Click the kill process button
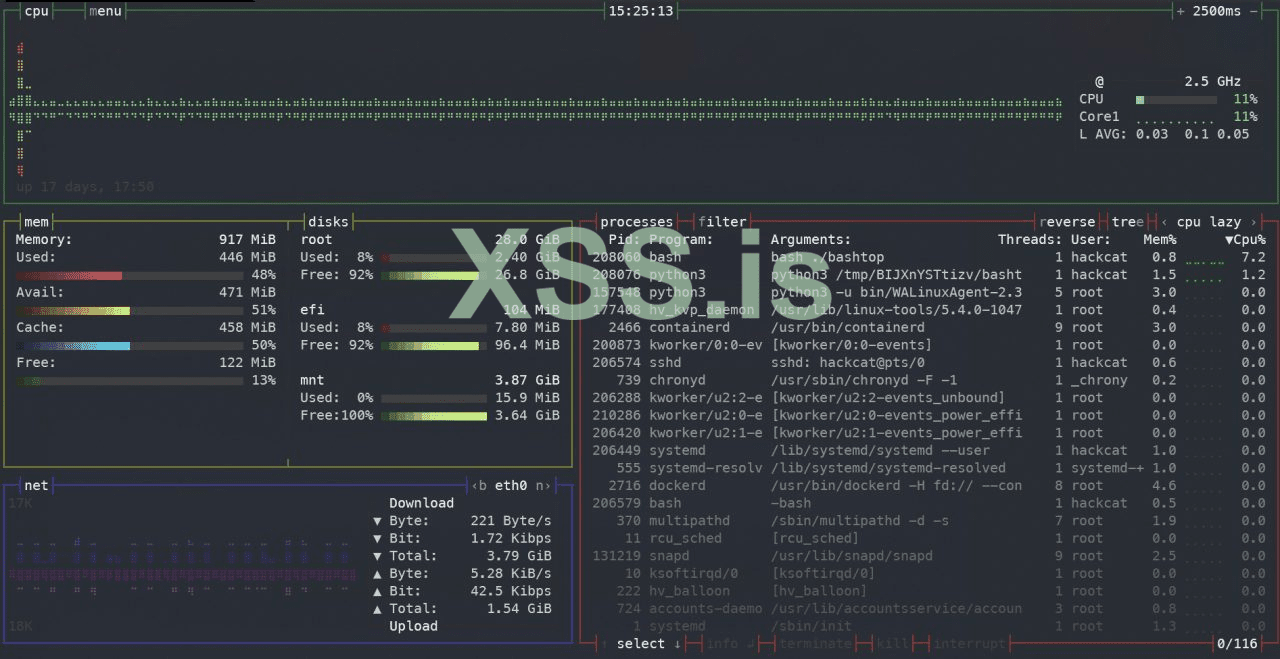This screenshot has width=1280, height=659. click(x=892, y=644)
